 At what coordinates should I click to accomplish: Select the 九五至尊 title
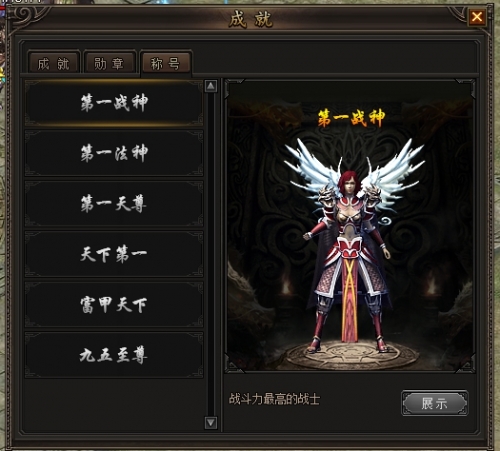coord(114,355)
